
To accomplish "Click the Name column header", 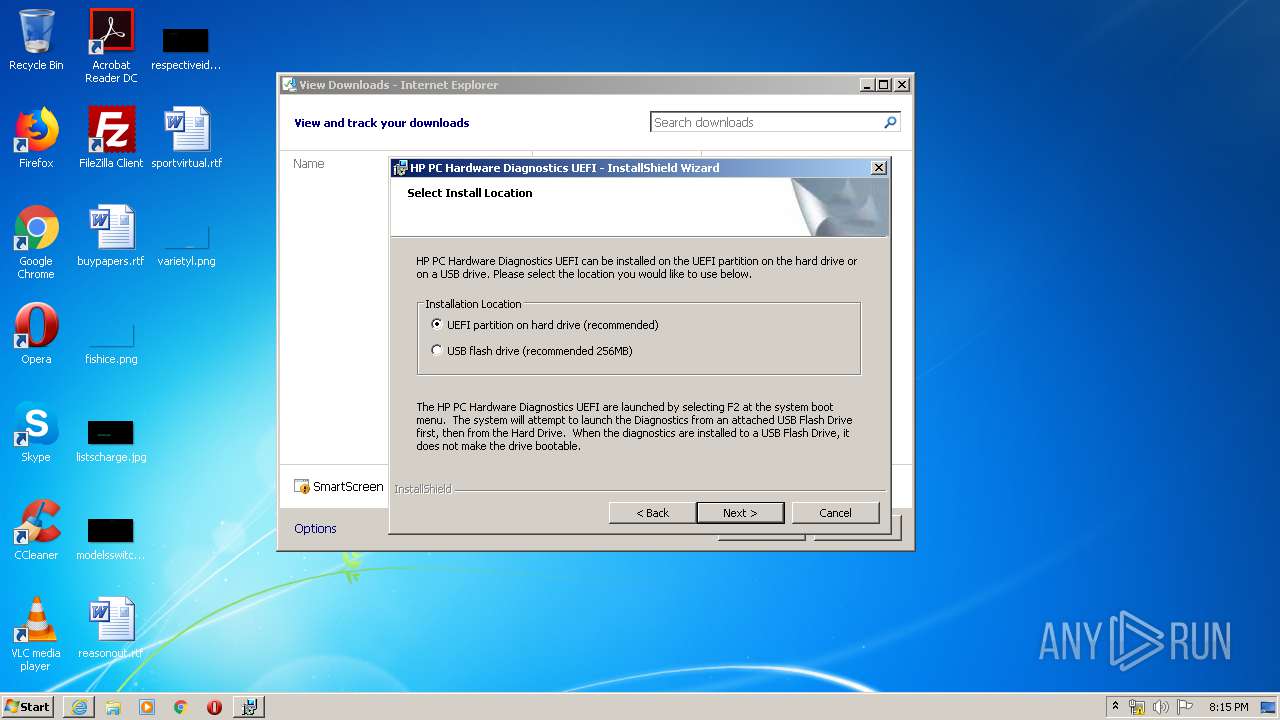I will point(309,163).
